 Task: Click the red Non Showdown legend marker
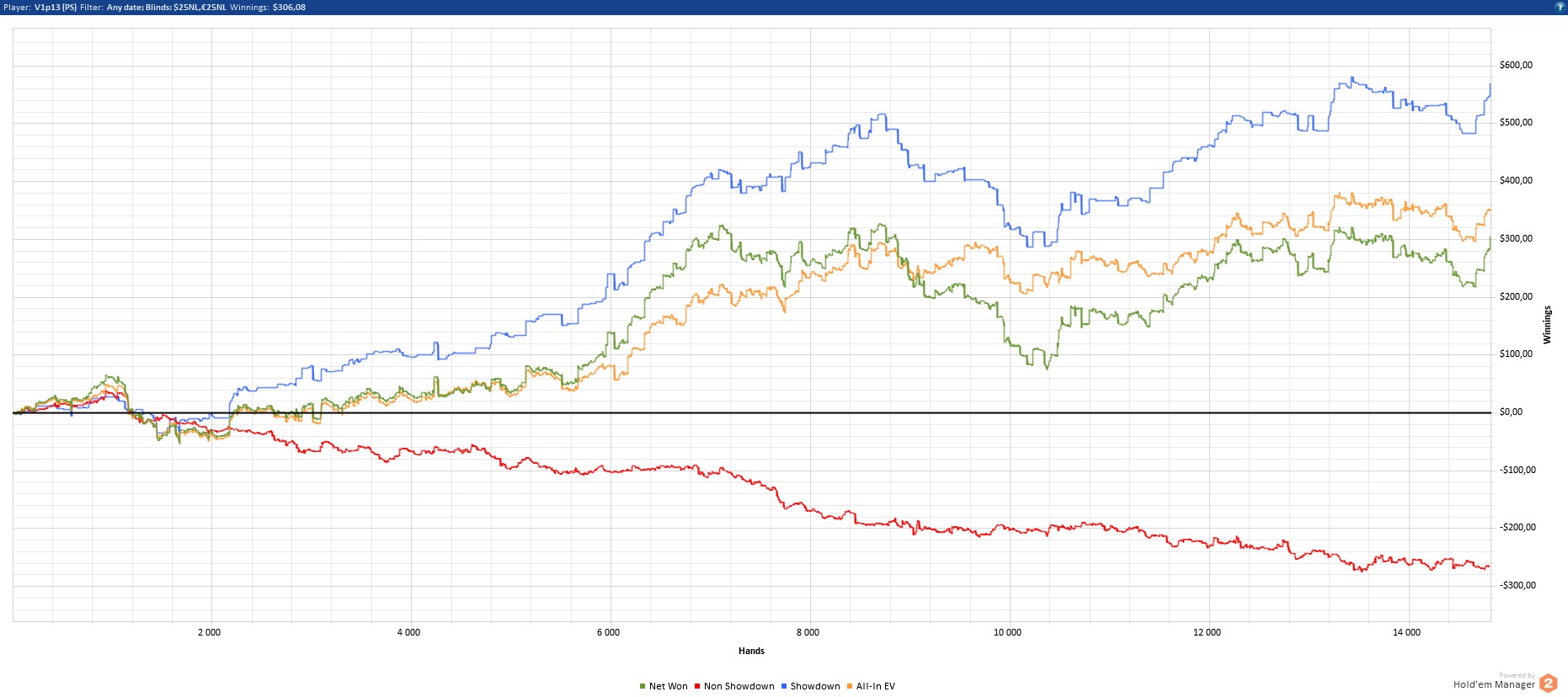click(x=697, y=687)
